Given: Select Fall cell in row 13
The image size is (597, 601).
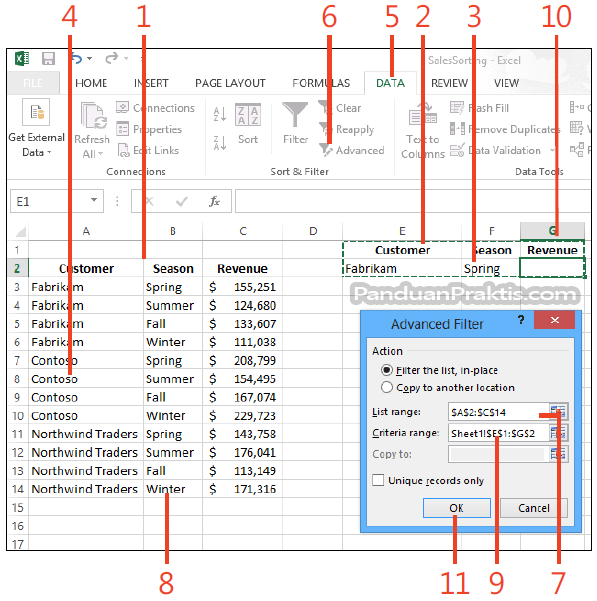Looking at the screenshot, I should [173, 471].
